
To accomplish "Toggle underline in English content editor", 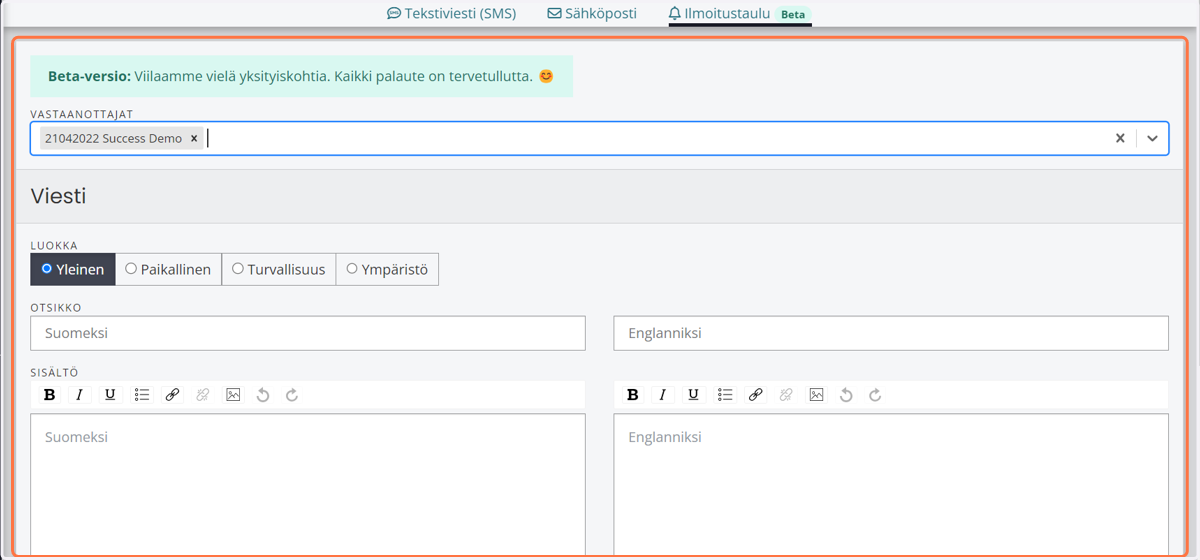I will [x=693, y=395].
